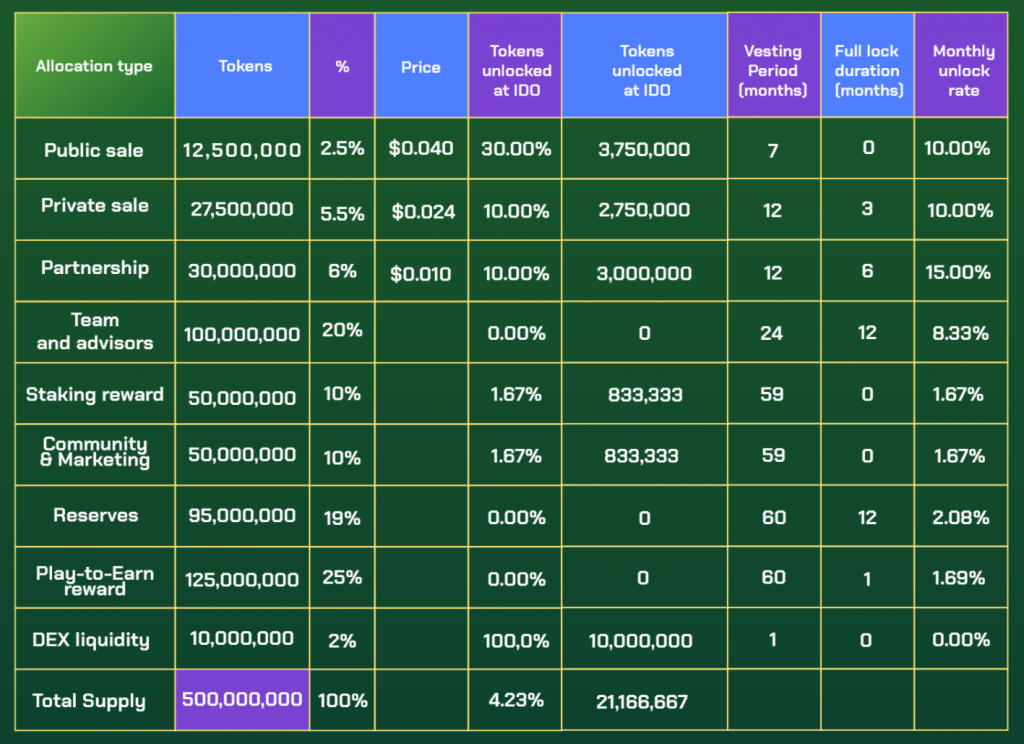Click the 8.33% monthly unlock rate cell
The width and height of the screenshot is (1024, 744).
click(x=961, y=333)
